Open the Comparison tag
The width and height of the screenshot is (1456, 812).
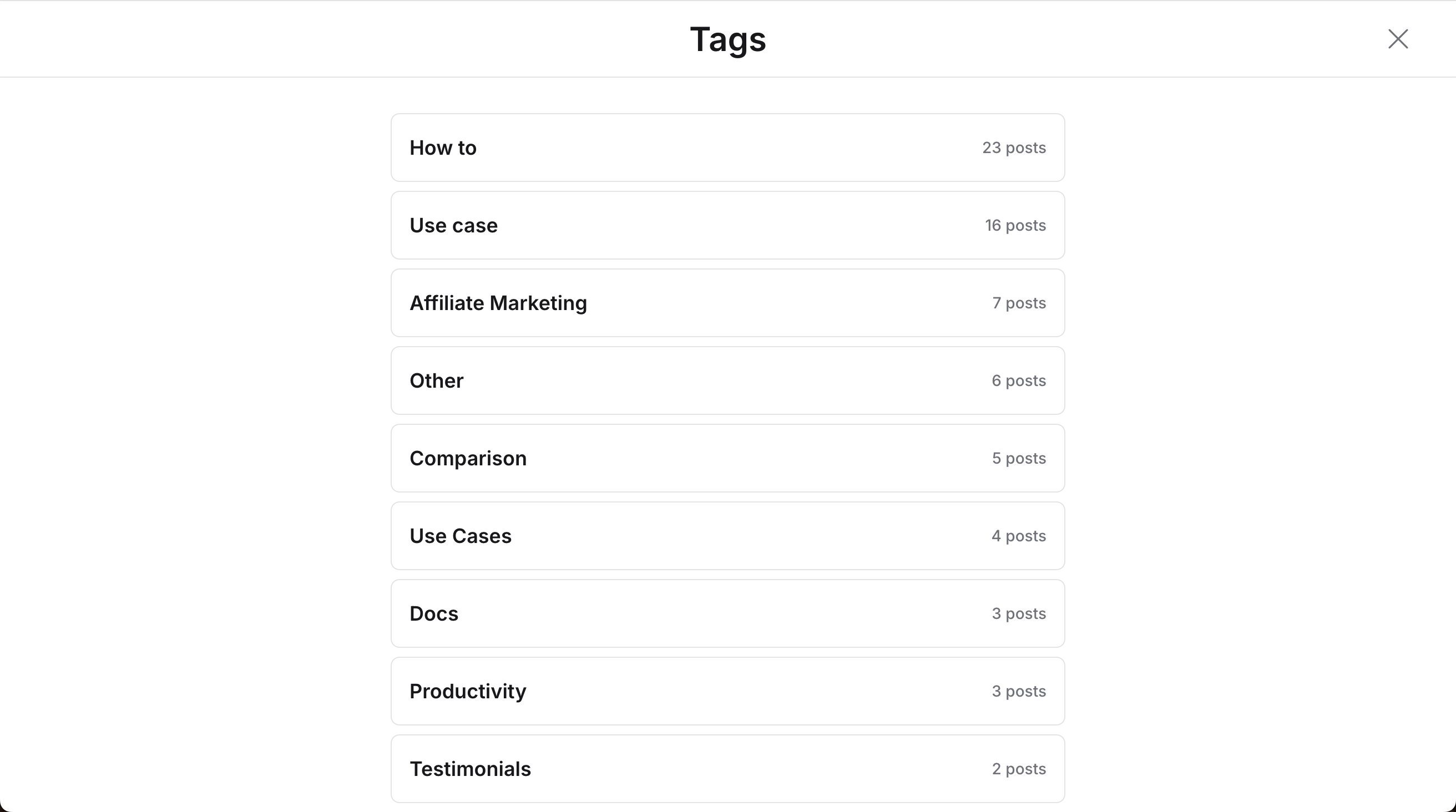tap(727, 458)
